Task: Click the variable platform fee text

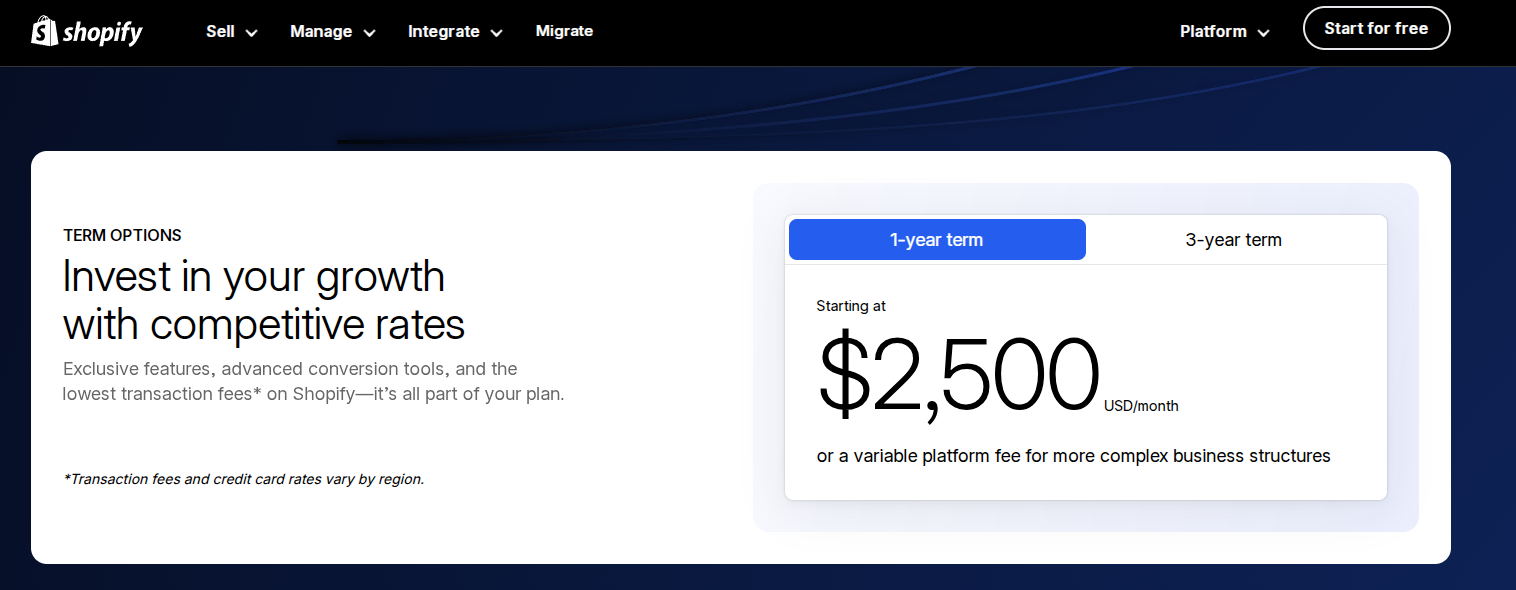Action: (1073, 456)
